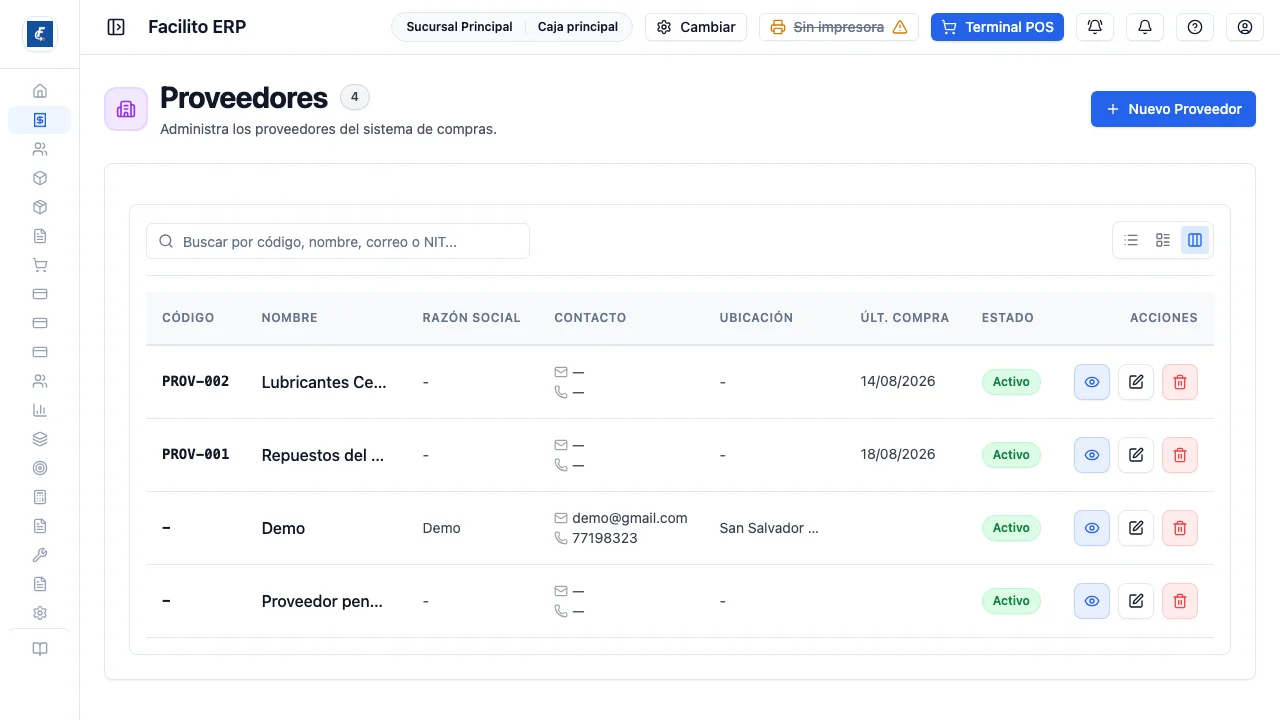Select the Sucursal Principal label
Image resolution: width=1280 pixels, height=720 pixels.
(x=459, y=27)
